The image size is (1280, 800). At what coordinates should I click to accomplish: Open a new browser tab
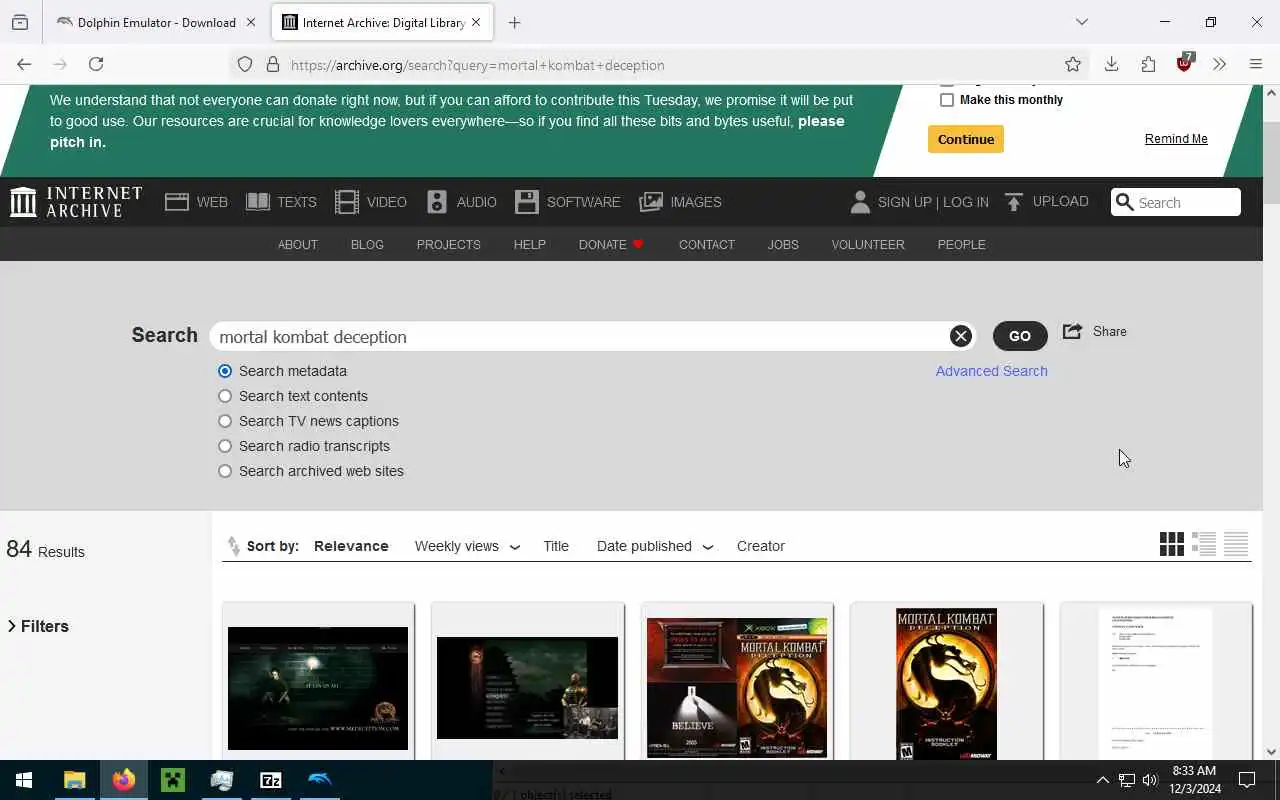(514, 22)
